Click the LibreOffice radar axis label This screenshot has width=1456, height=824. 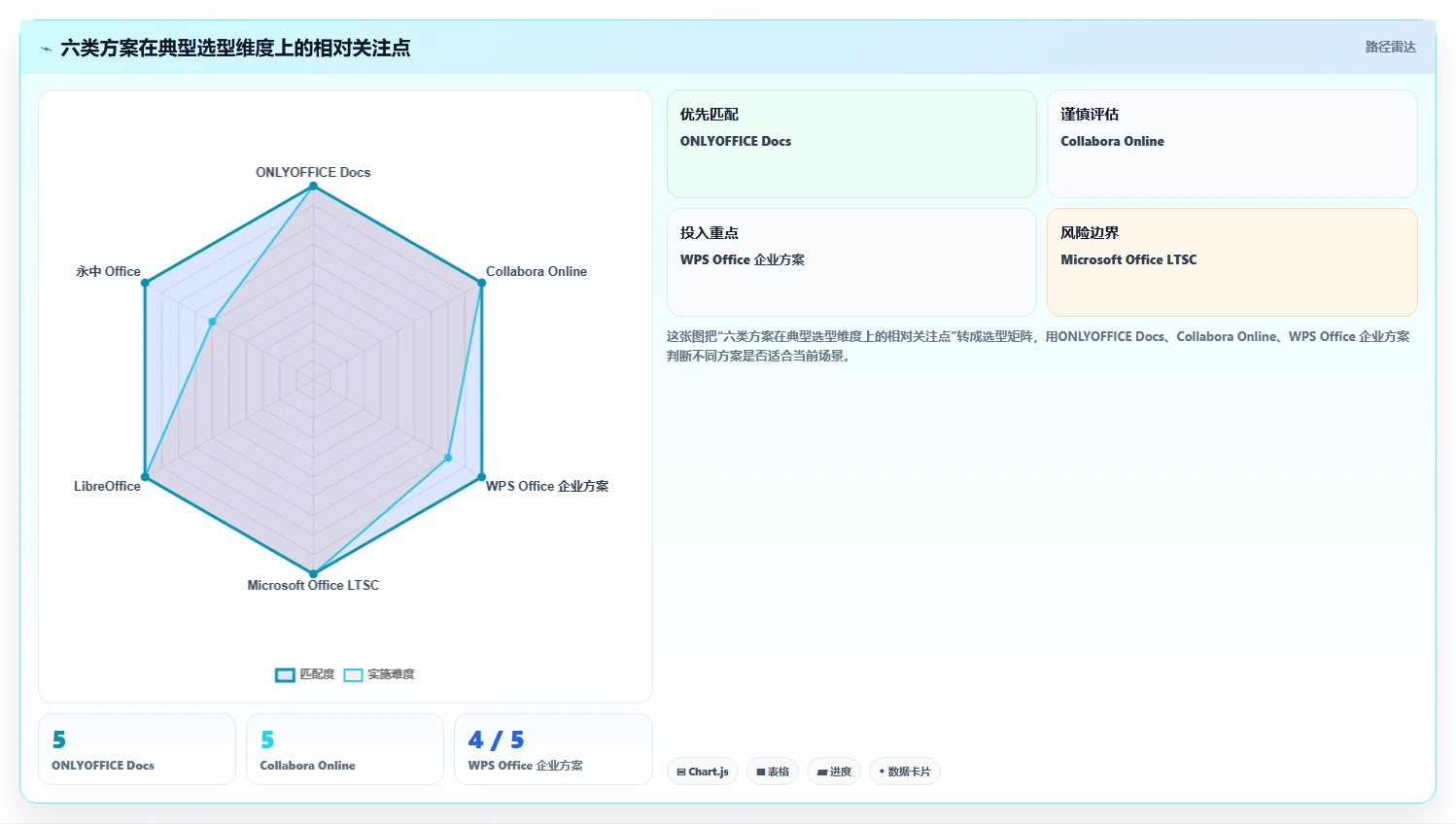[x=107, y=486]
